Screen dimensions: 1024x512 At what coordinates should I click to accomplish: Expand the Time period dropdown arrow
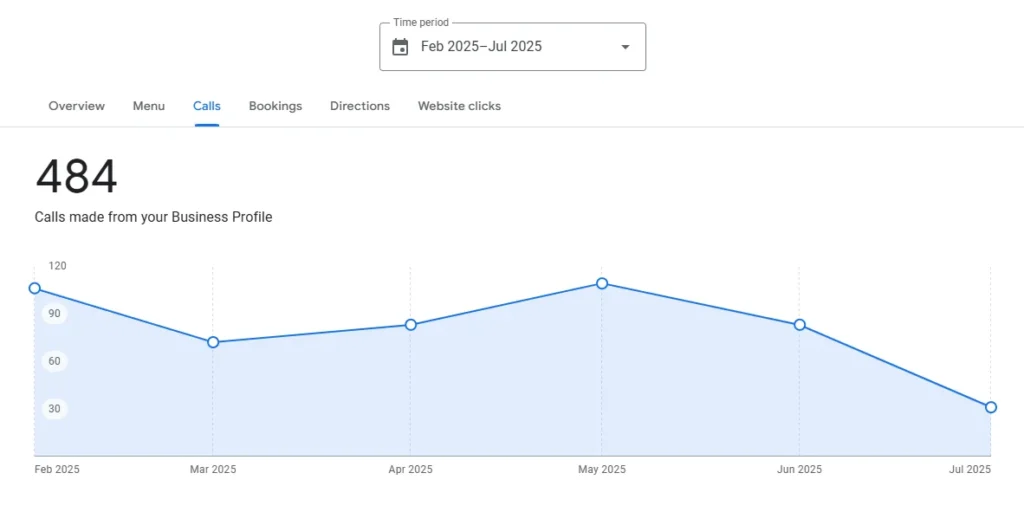[625, 47]
